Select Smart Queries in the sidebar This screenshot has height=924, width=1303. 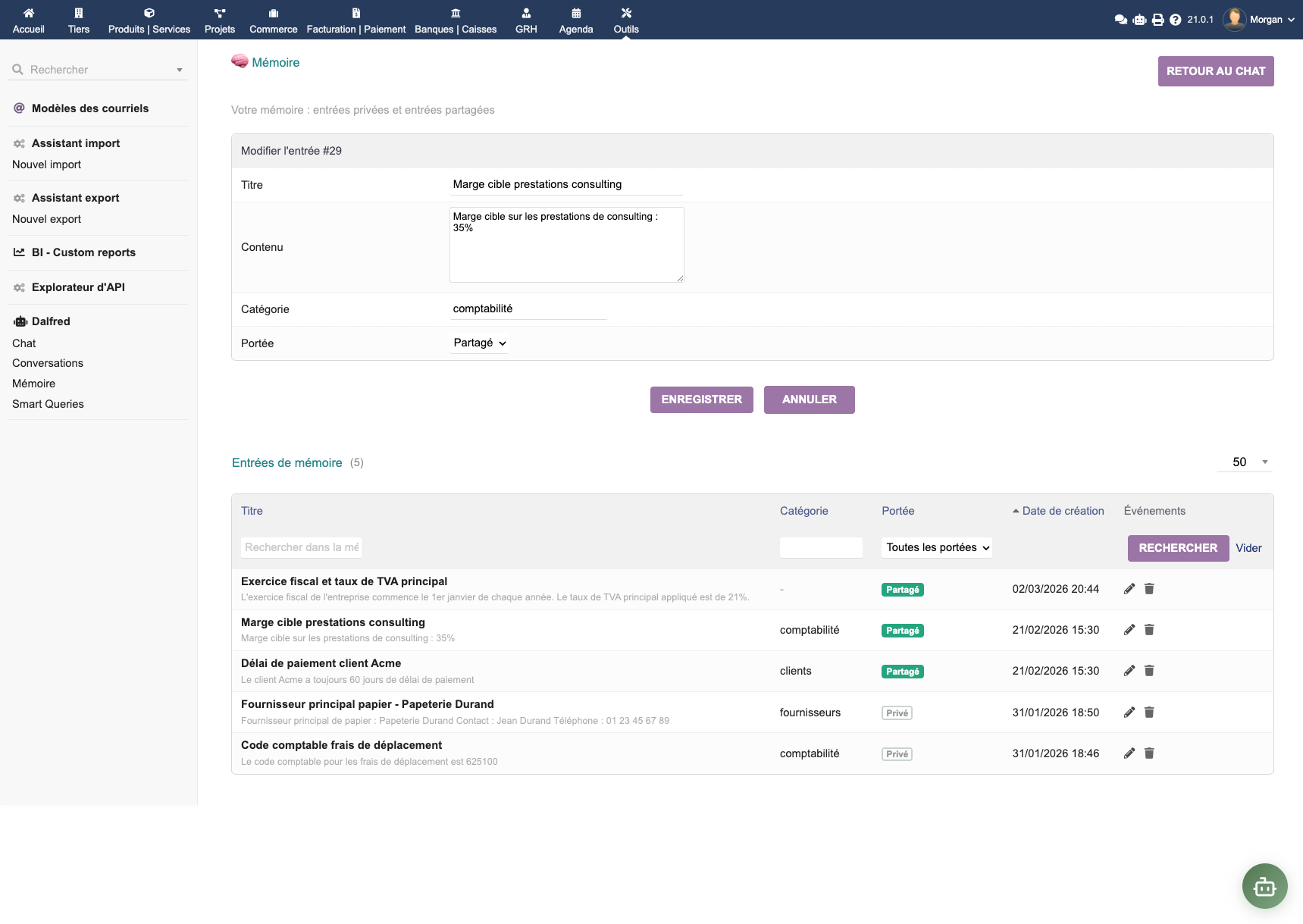(x=48, y=404)
